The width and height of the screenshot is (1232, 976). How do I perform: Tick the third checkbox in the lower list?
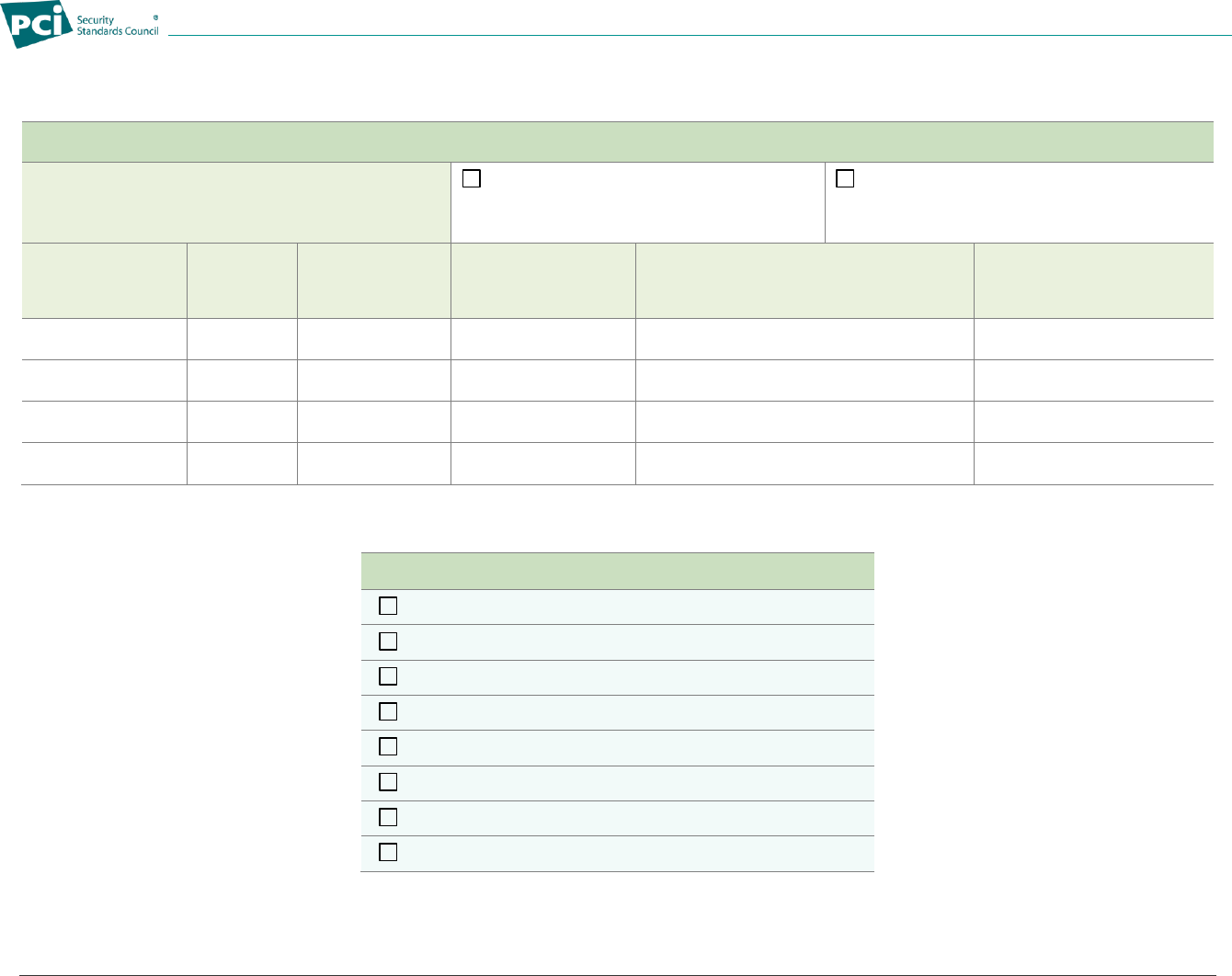[388, 676]
